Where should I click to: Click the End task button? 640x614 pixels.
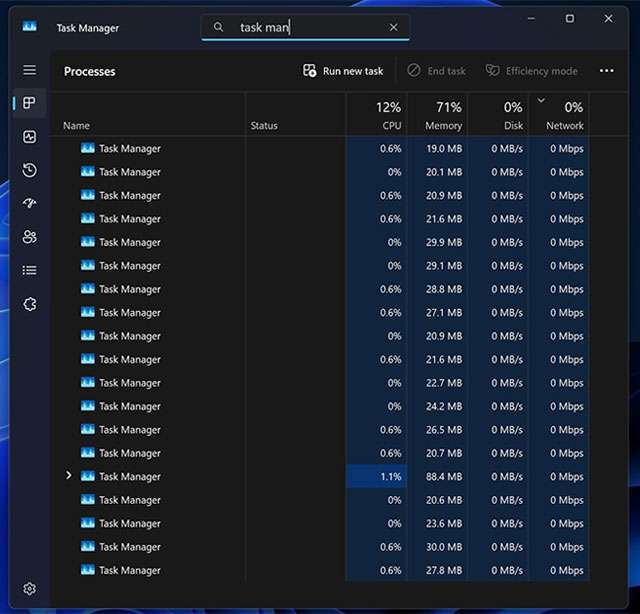click(436, 71)
